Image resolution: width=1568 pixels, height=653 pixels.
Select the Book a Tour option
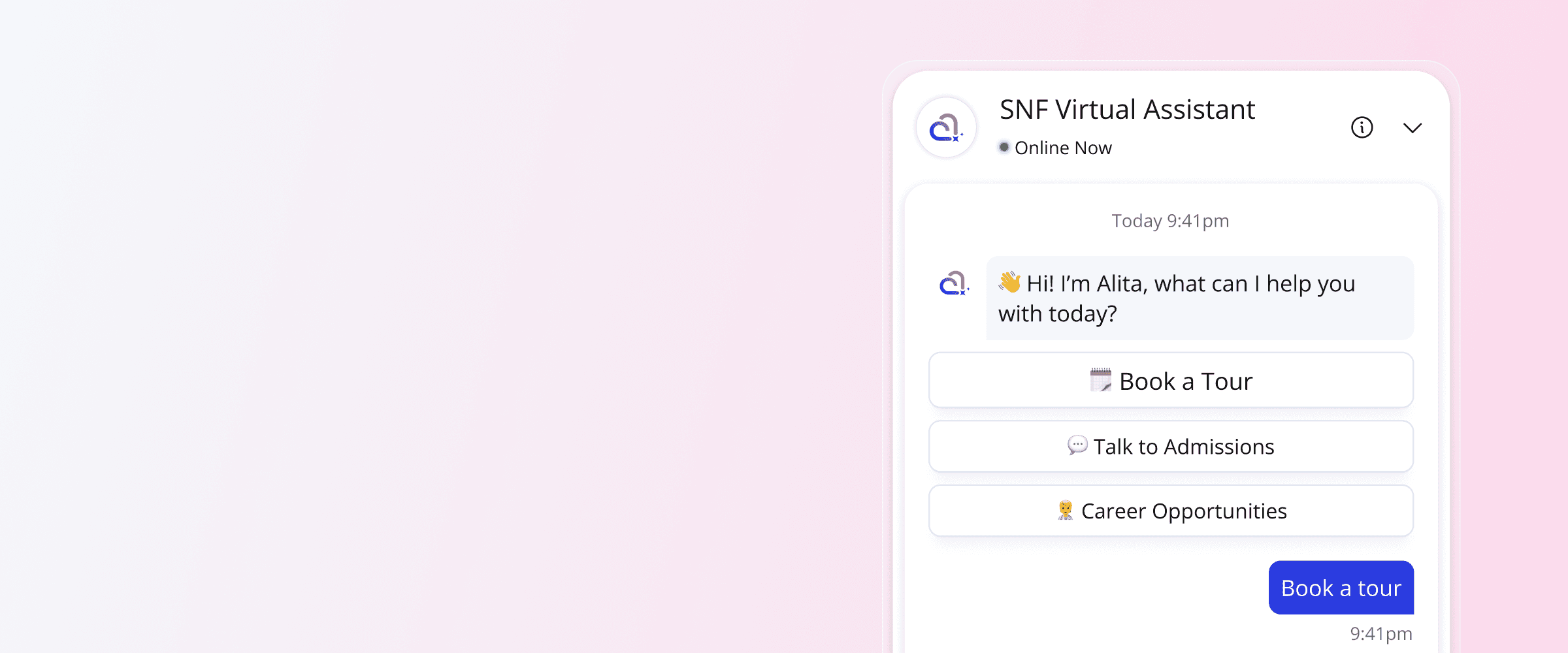1171,380
